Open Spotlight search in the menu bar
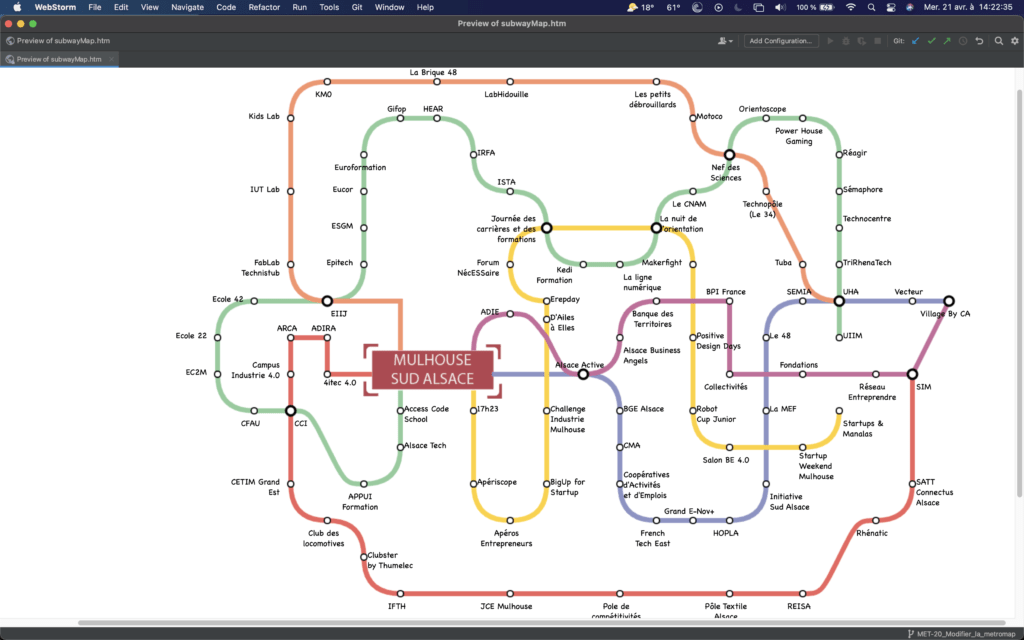The height and width of the screenshot is (640, 1024). (871, 7)
